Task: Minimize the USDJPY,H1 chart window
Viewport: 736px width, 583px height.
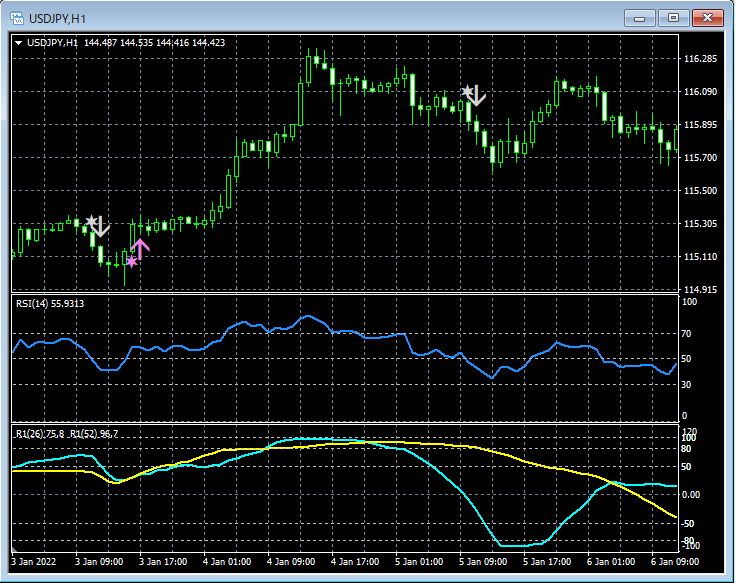Action: pyautogui.click(x=640, y=17)
